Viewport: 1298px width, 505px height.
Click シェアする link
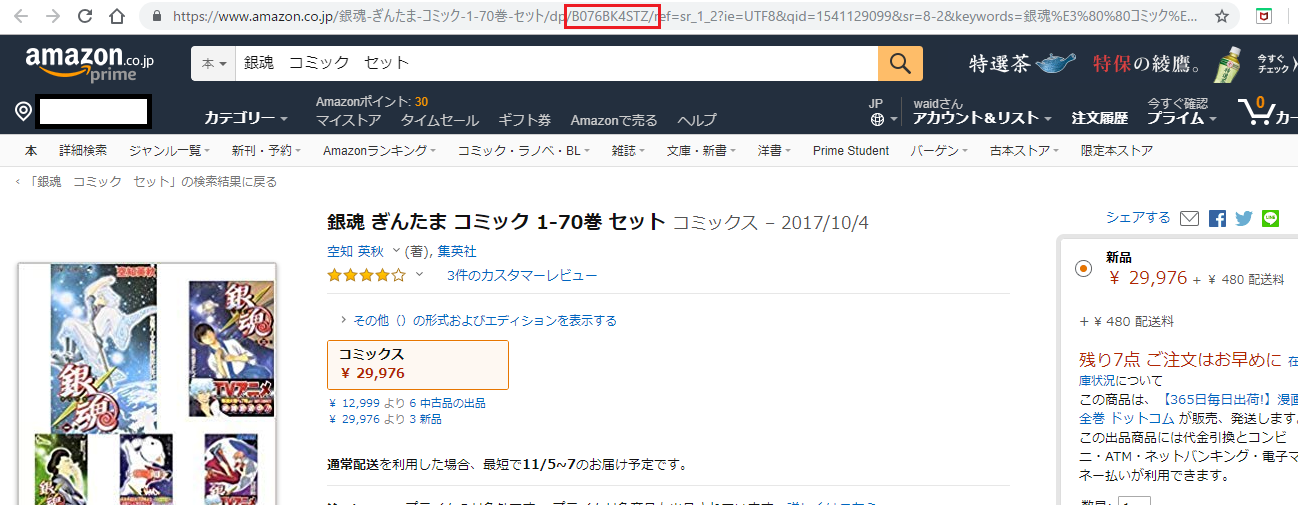click(x=1138, y=217)
